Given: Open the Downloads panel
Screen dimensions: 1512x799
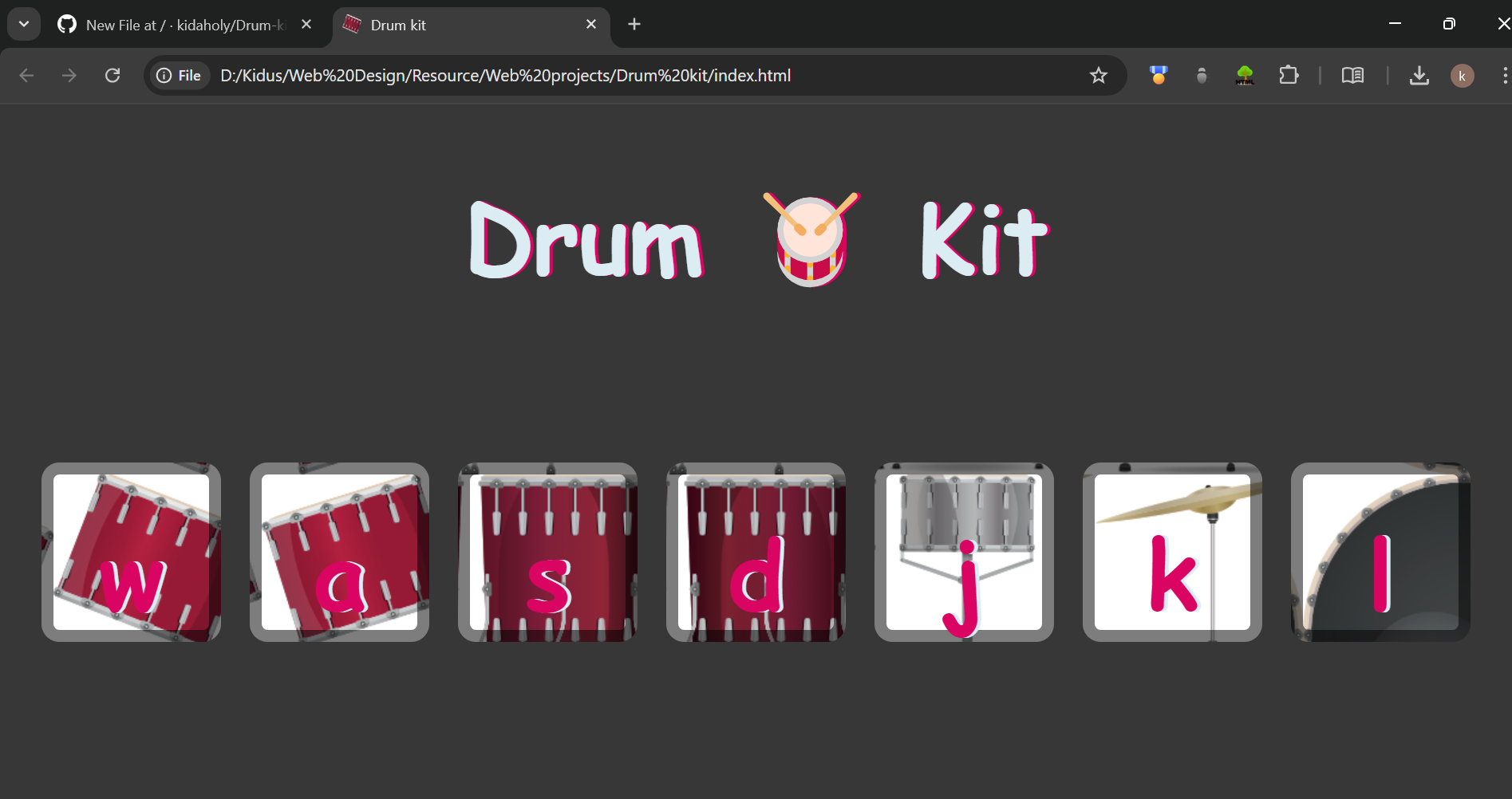Looking at the screenshot, I should click(x=1419, y=76).
